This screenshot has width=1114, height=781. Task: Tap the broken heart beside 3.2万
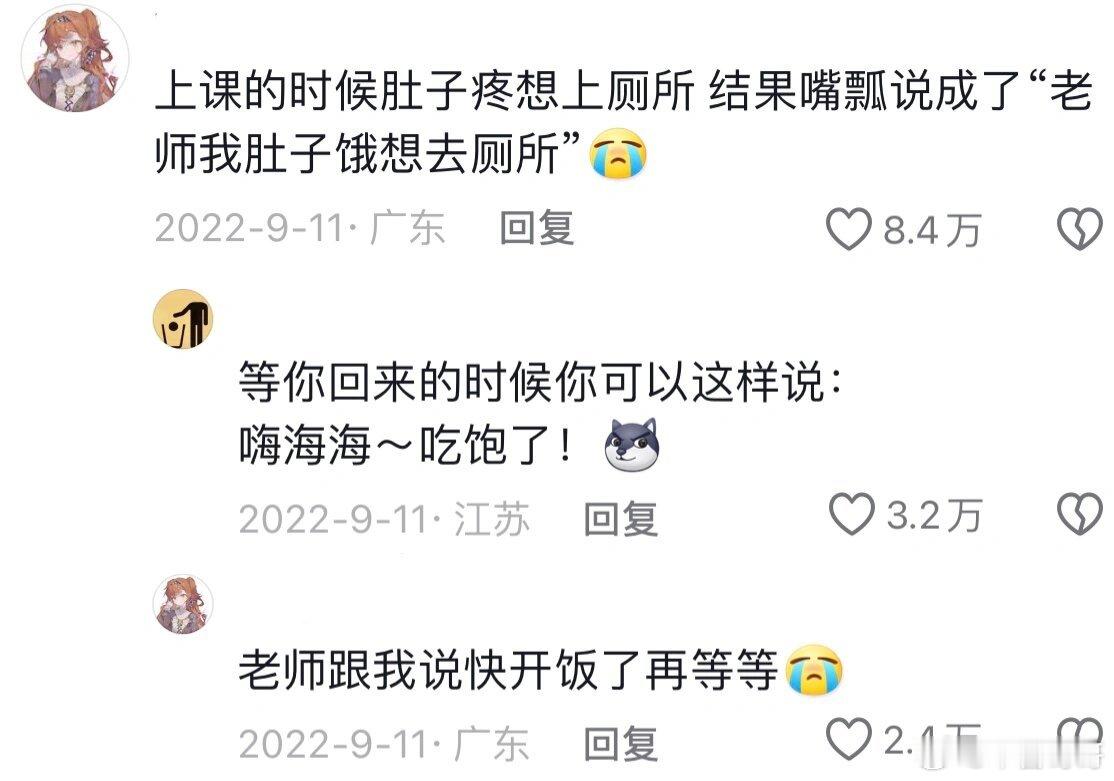pos(1079,514)
